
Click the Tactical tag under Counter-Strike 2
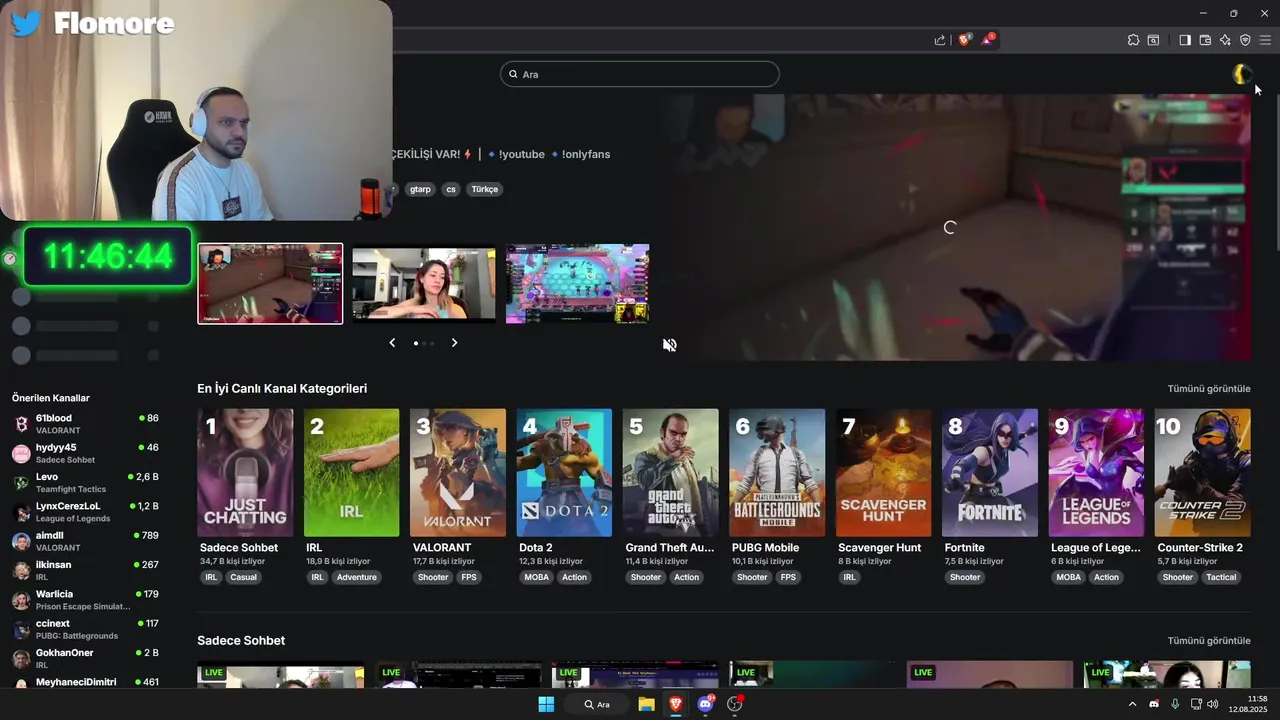[1221, 577]
